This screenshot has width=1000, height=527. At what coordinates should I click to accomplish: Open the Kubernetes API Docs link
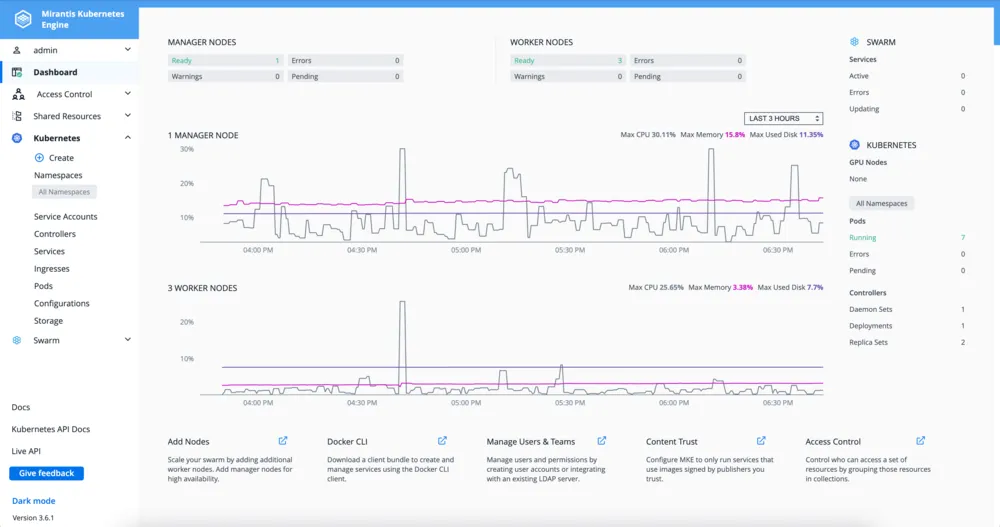click(x=50, y=429)
